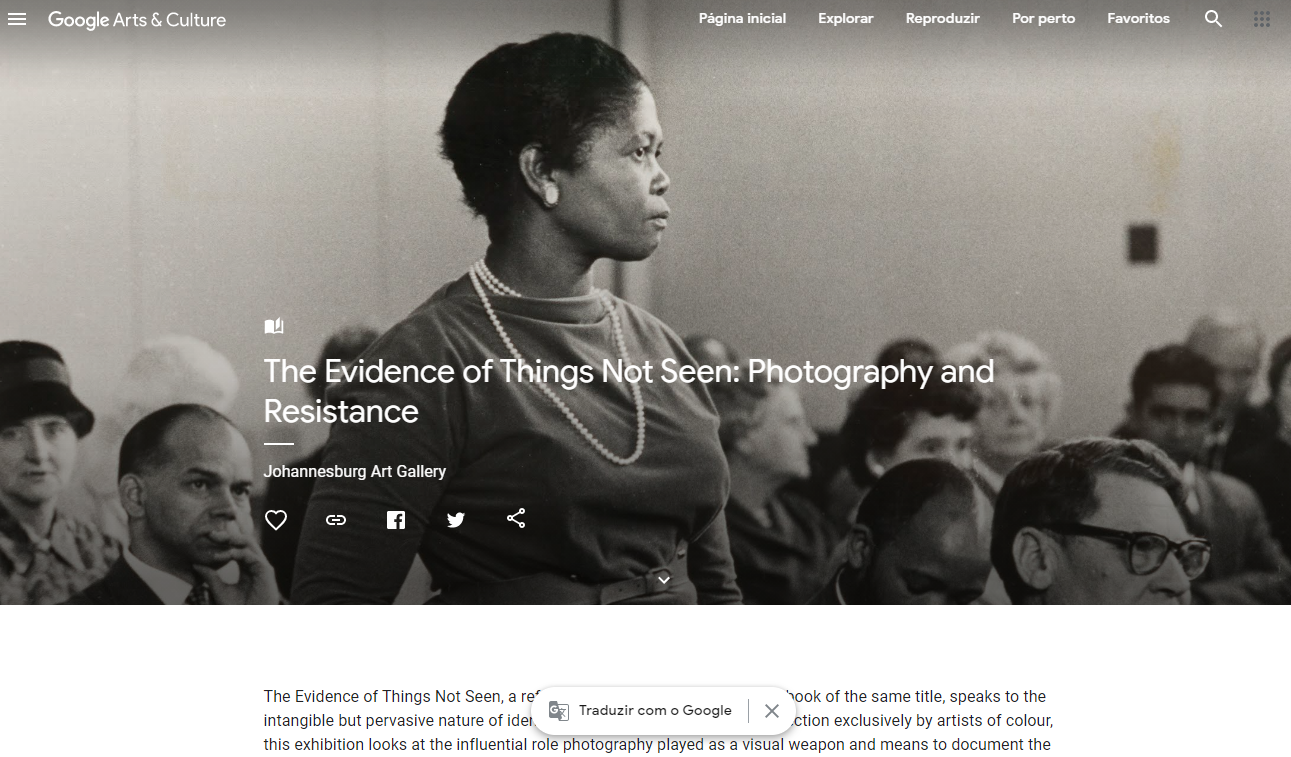The image size is (1291, 757).
Task: Open the hamburger main menu
Action: coord(17,19)
